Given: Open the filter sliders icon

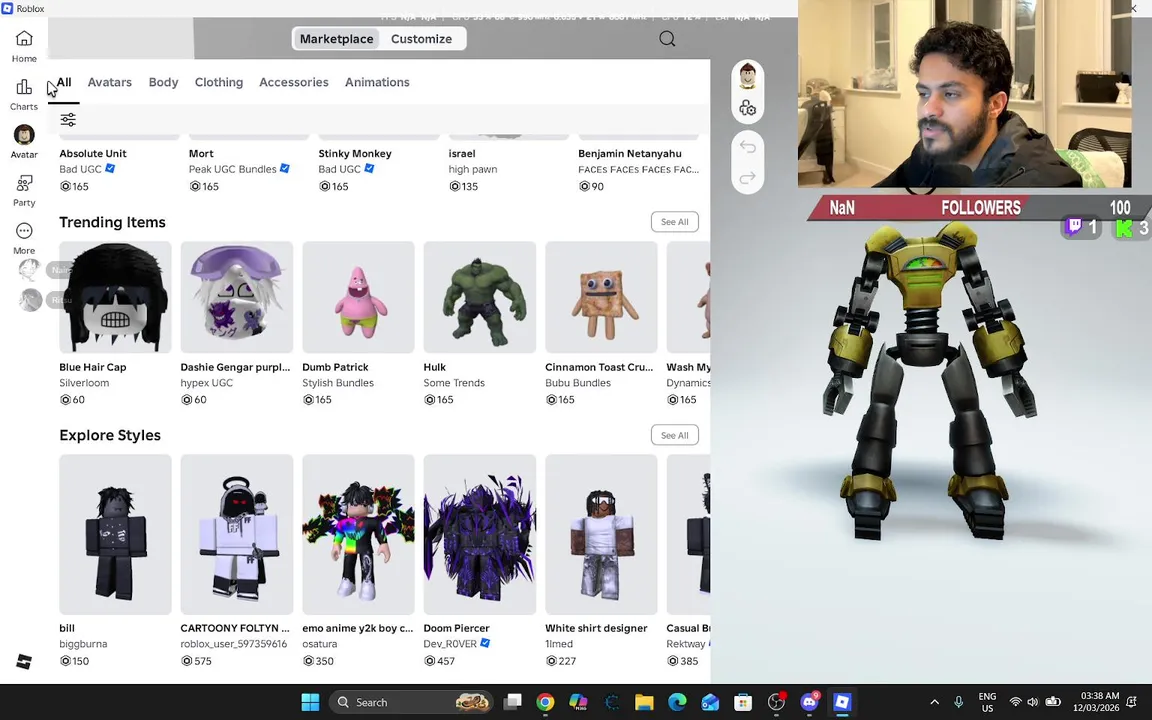Looking at the screenshot, I should pos(68,120).
